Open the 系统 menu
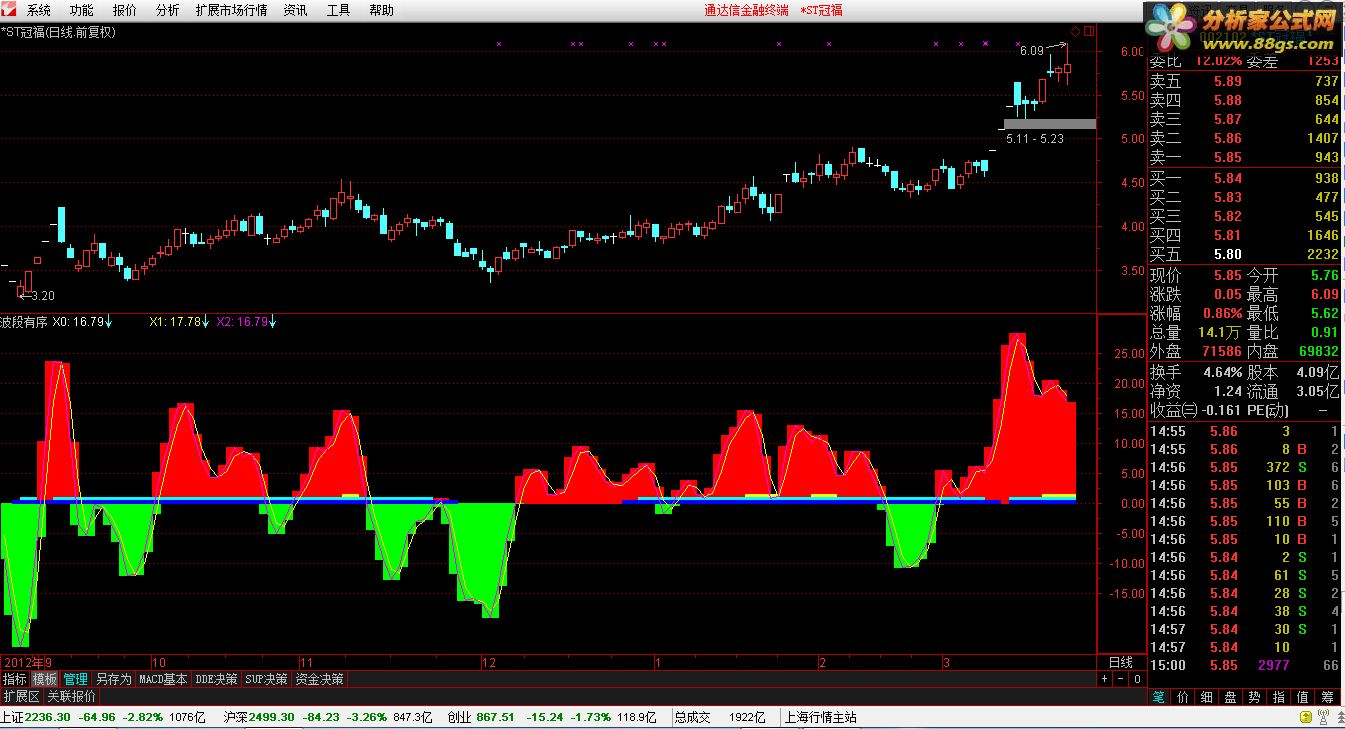1345x729 pixels. (x=39, y=10)
